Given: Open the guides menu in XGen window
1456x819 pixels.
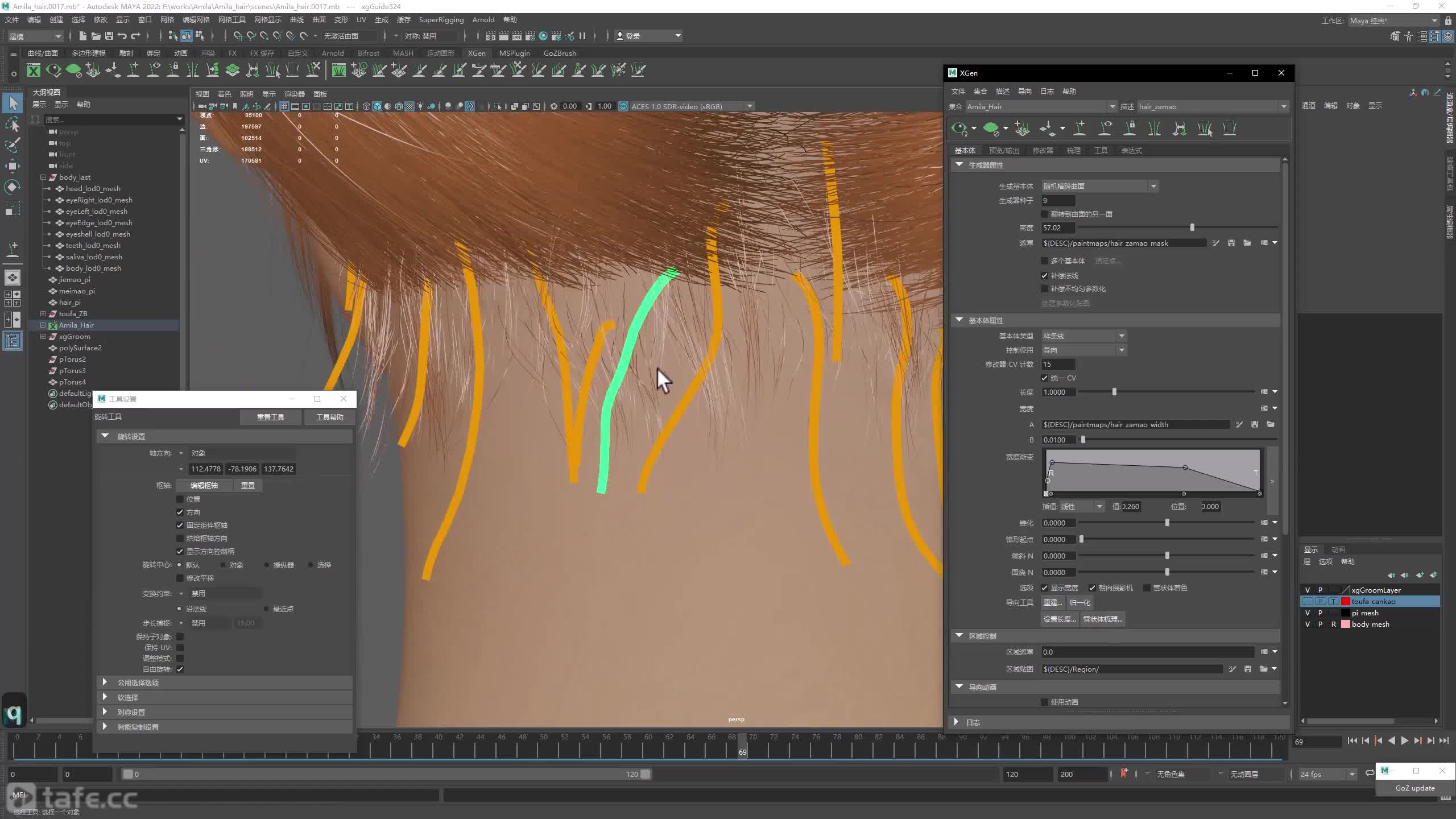Looking at the screenshot, I should pyautogui.click(x=1024, y=91).
